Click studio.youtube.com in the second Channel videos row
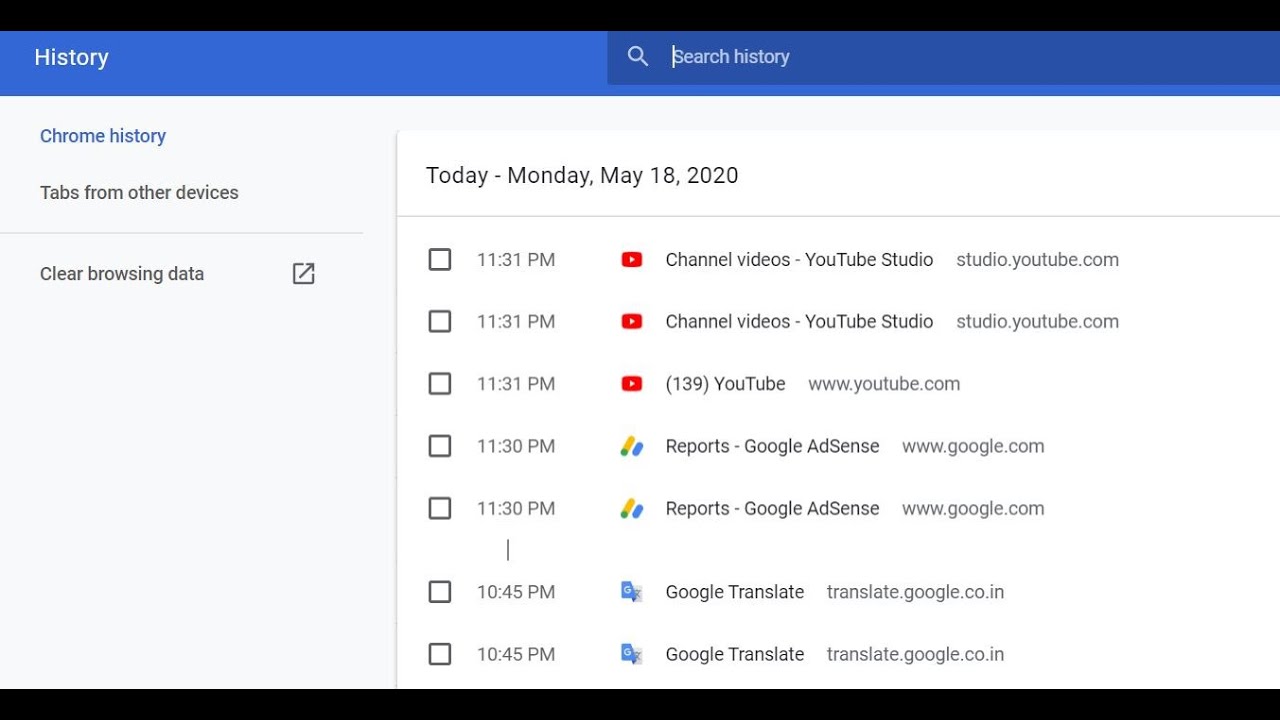This screenshot has height=720, width=1280. click(1037, 322)
